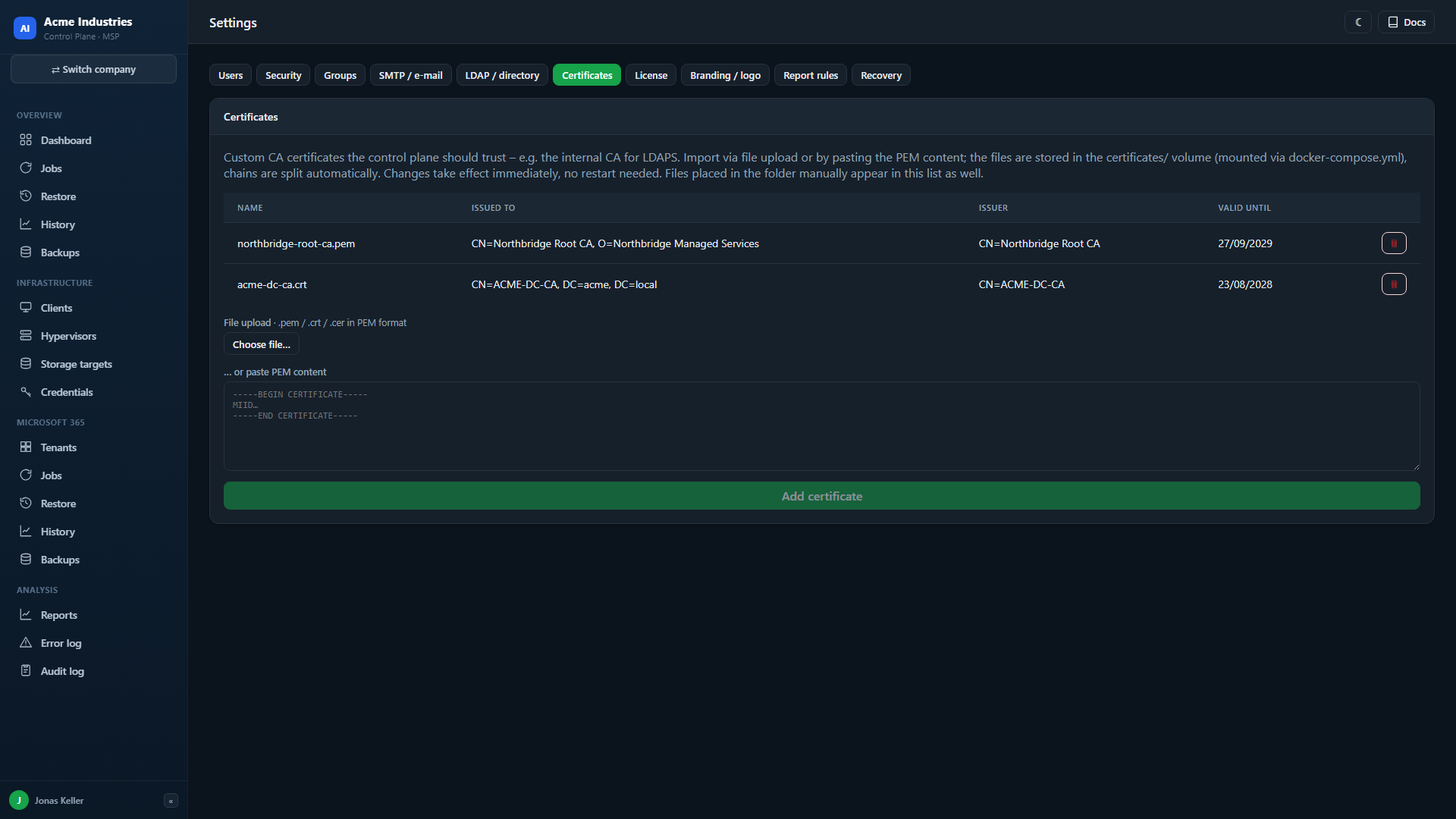The width and height of the screenshot is (1456, 819).
Task: Open the LDAP / directory tab
Action: pos(502,75)
